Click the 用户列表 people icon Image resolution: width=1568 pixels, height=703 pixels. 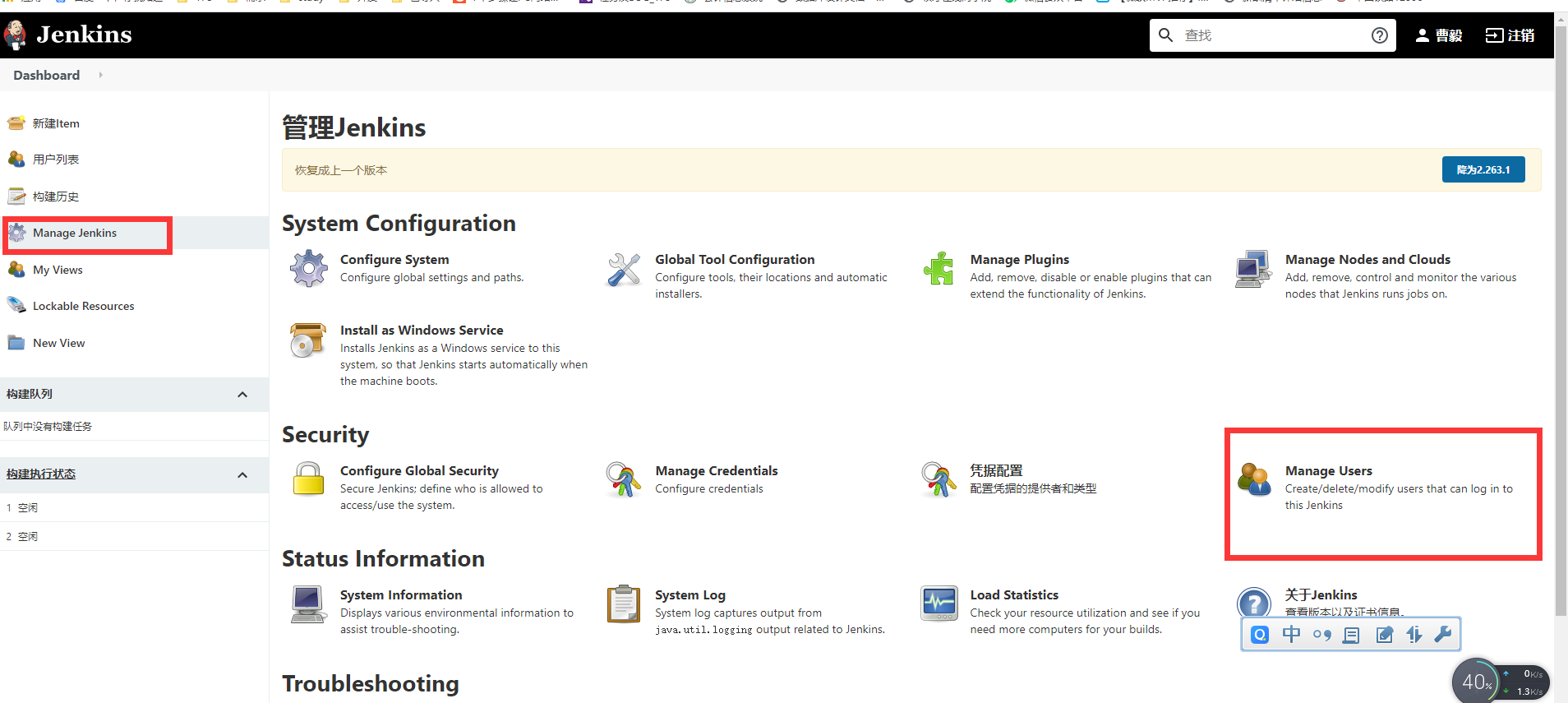[16, 160]
